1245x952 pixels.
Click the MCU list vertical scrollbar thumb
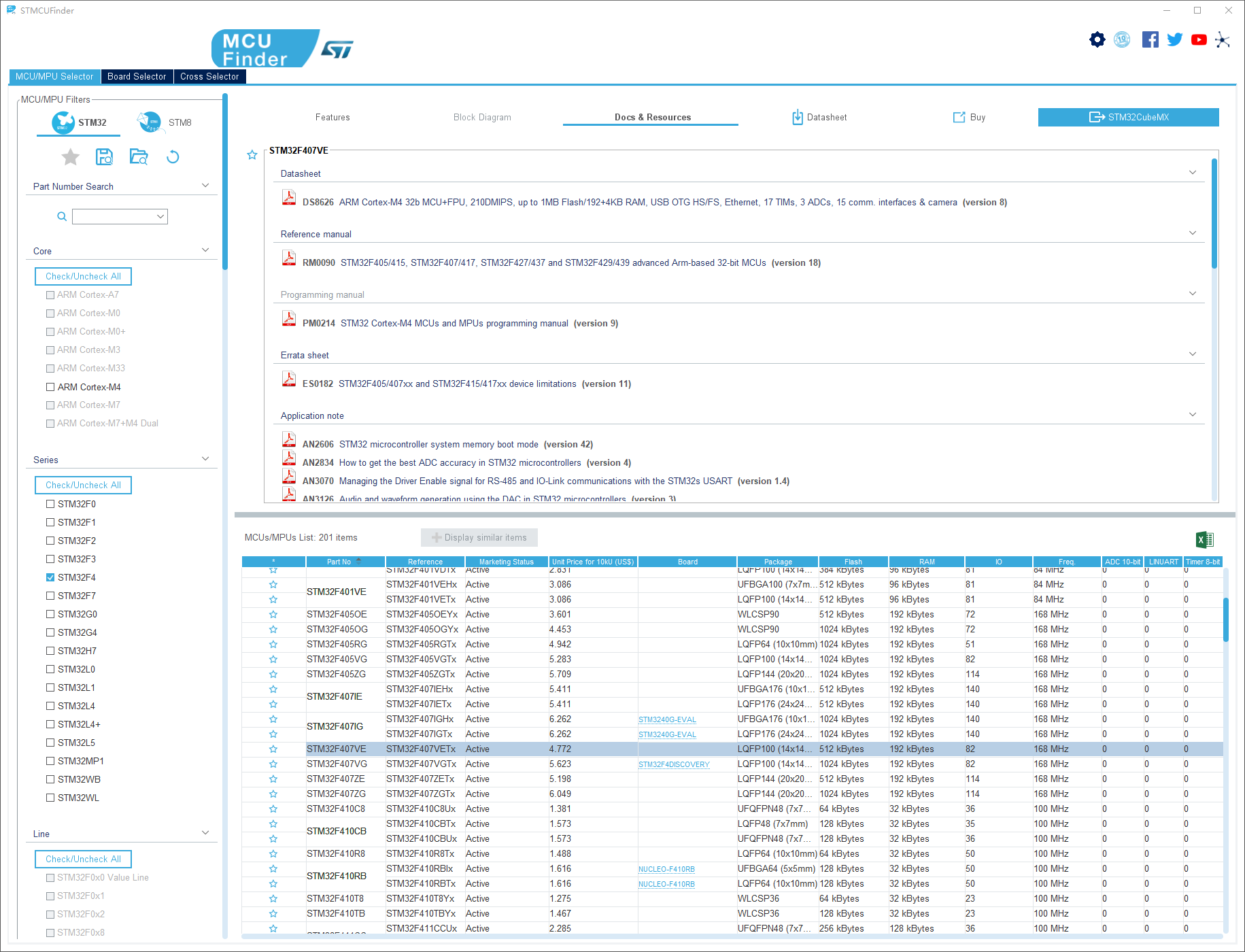coord(1226,619)
